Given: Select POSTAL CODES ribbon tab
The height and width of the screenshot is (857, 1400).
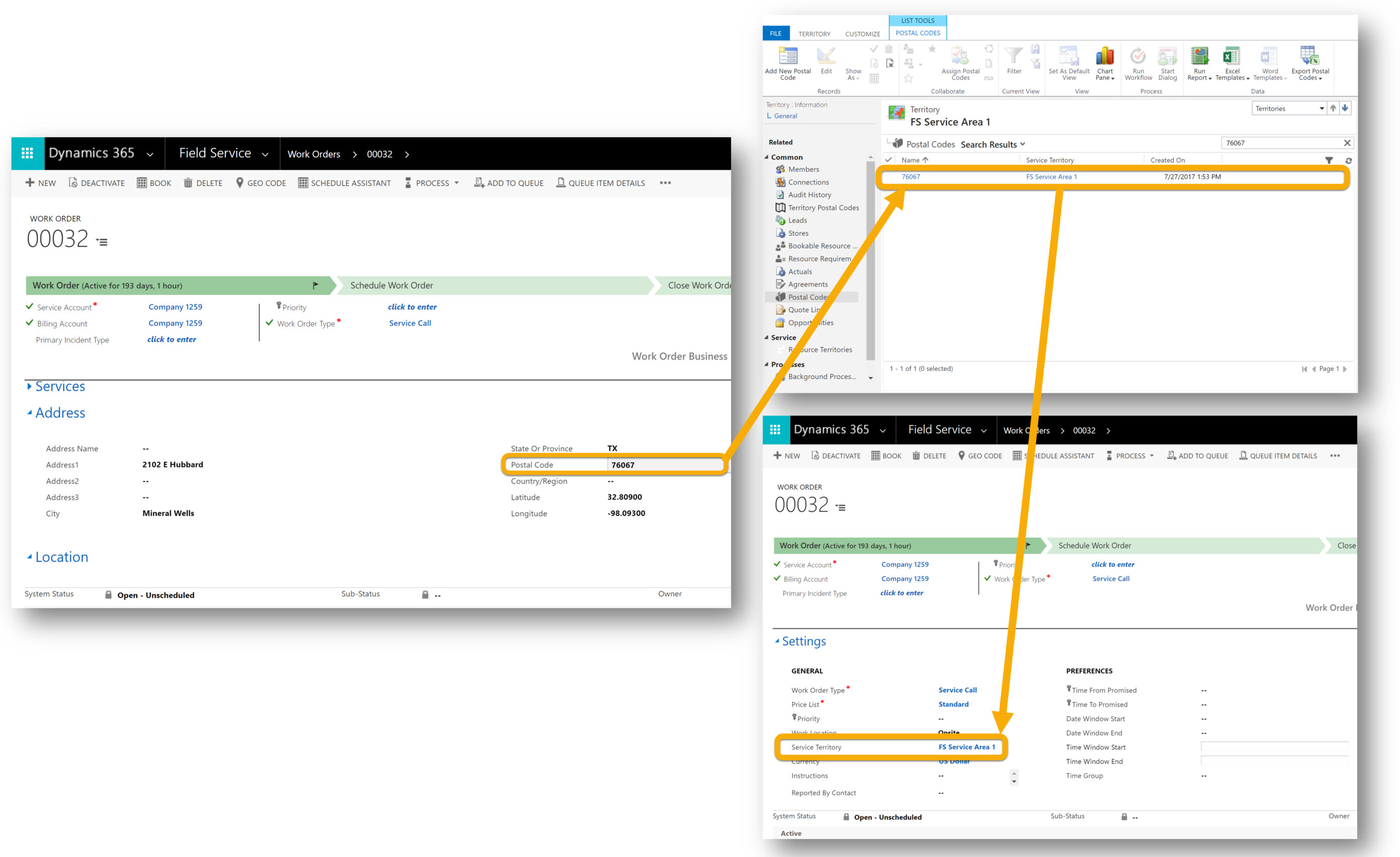Looking at the screenshot, I should 918,33.
